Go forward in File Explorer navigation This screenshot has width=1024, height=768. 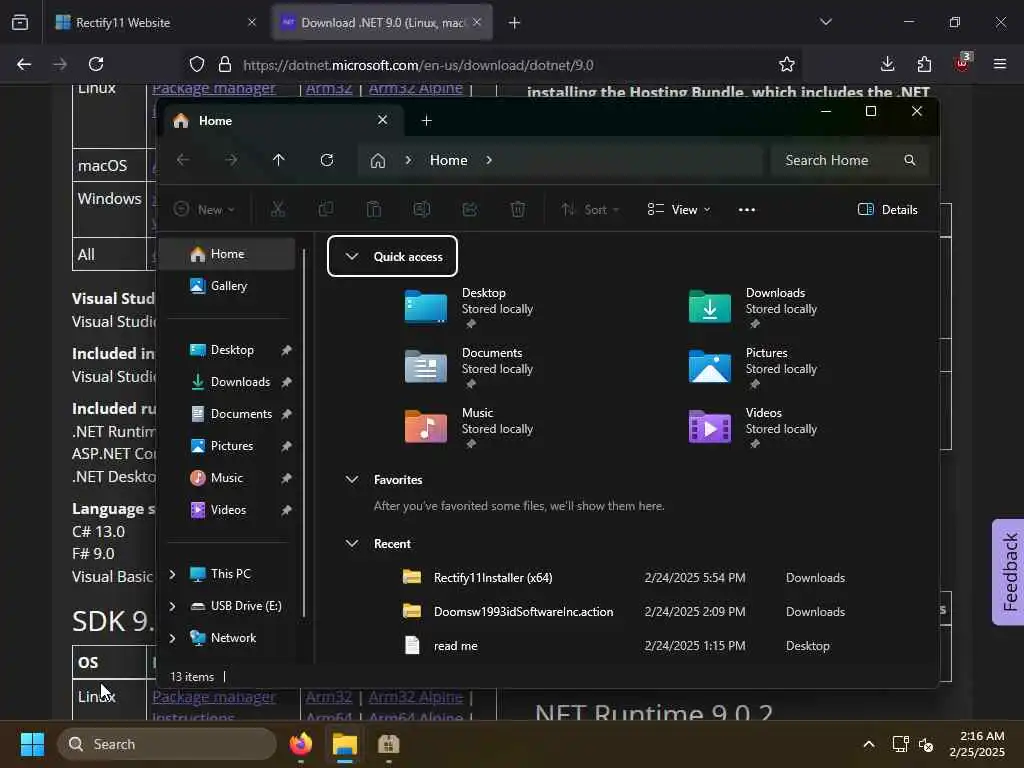pyautogui.click(x=231, y=160)
